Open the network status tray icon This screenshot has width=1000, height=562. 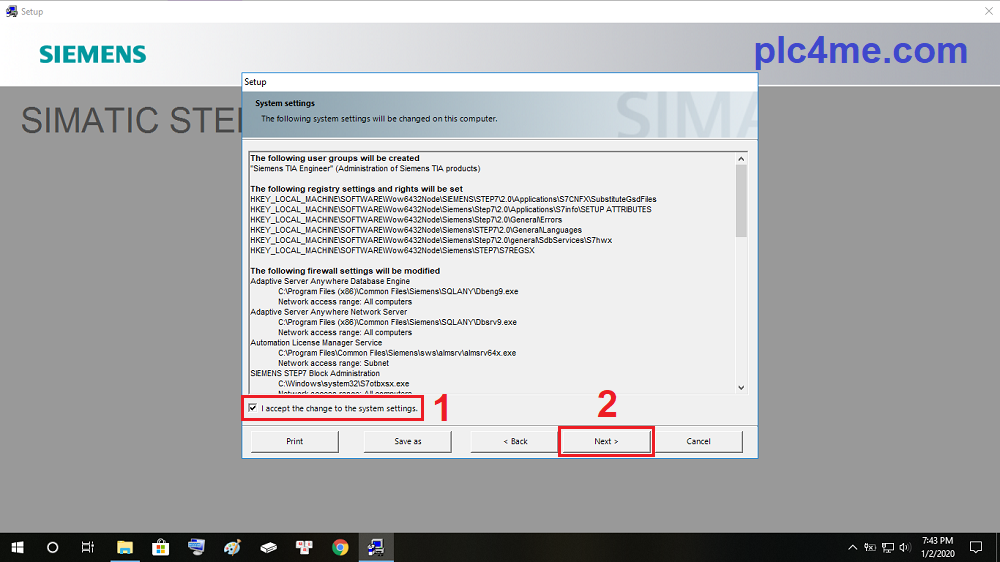888,547
